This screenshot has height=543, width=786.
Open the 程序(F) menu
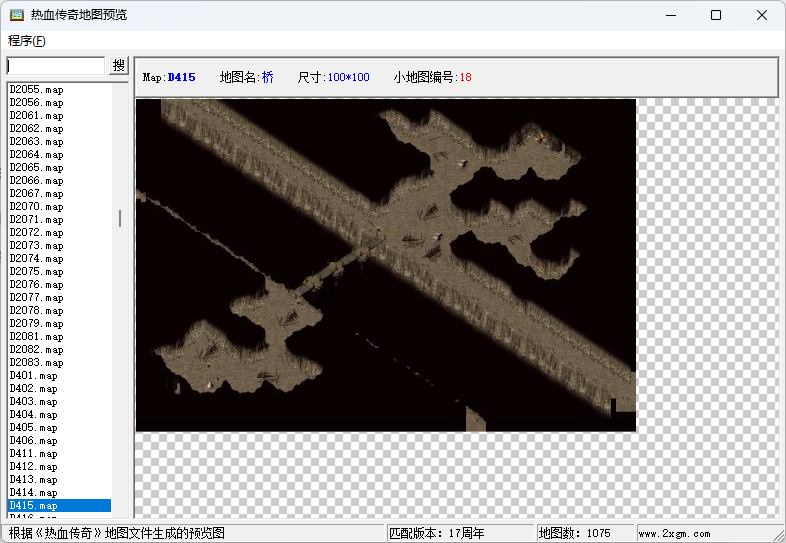tap(27, 41)
